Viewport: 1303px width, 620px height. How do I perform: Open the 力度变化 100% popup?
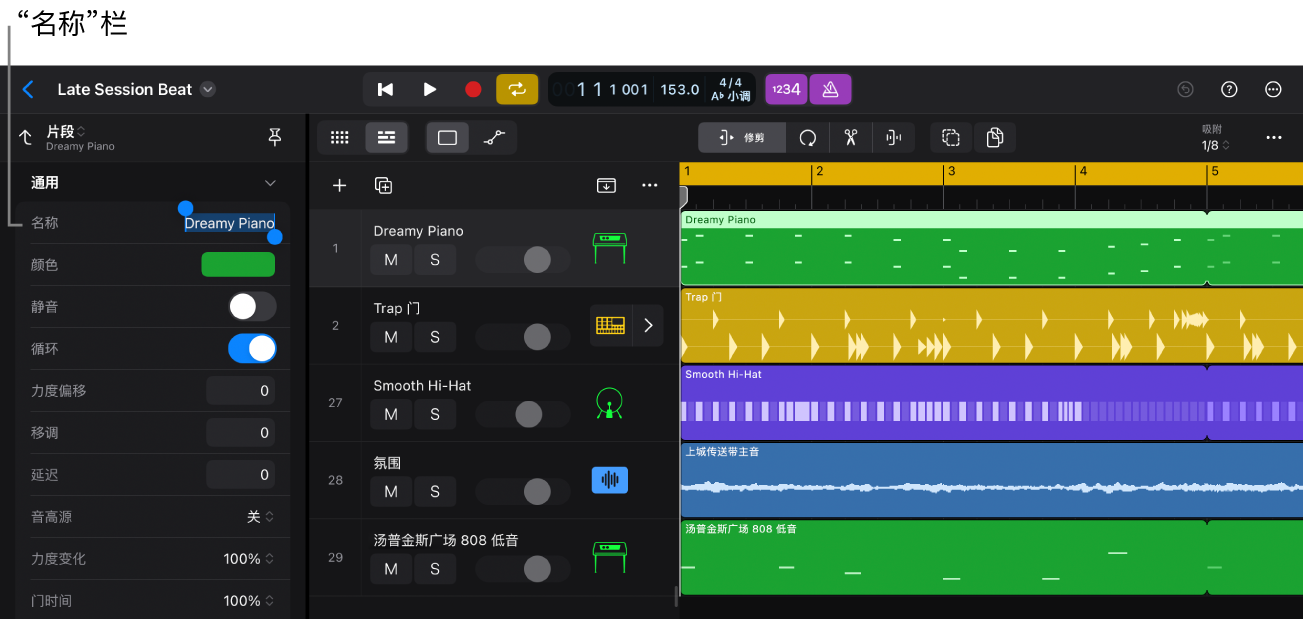(249, 559)
